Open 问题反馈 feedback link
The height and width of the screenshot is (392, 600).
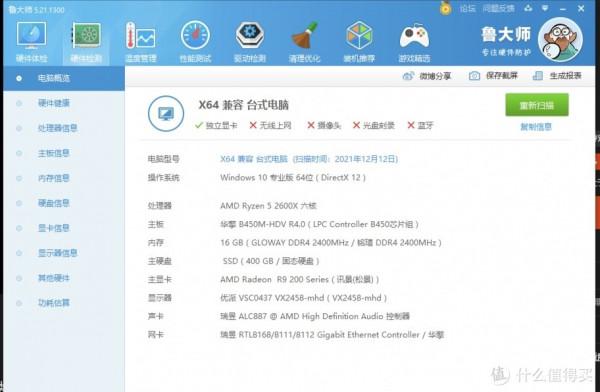coord(498,8)
